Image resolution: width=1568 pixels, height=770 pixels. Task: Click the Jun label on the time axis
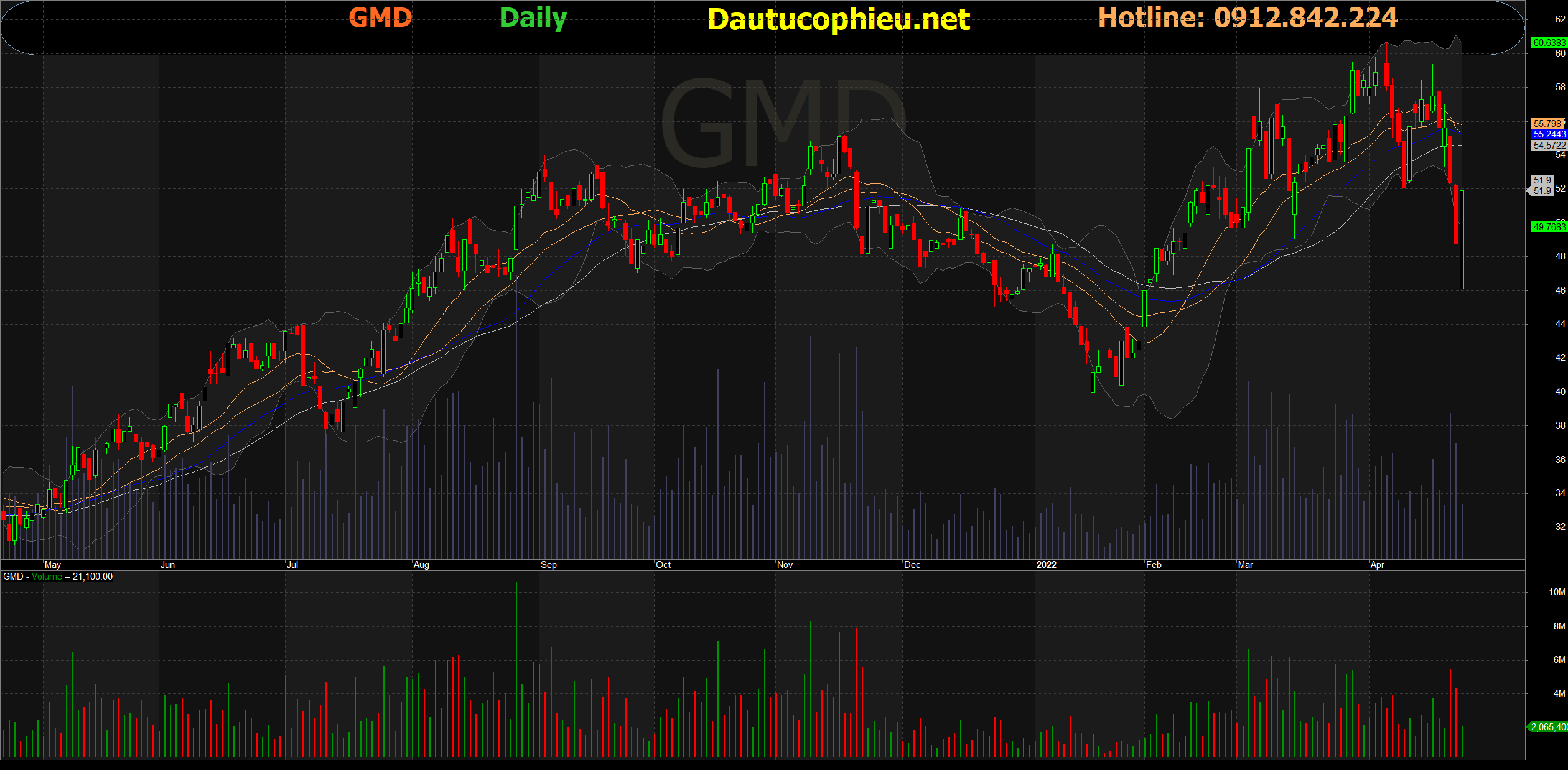click(x=168, y=565)
